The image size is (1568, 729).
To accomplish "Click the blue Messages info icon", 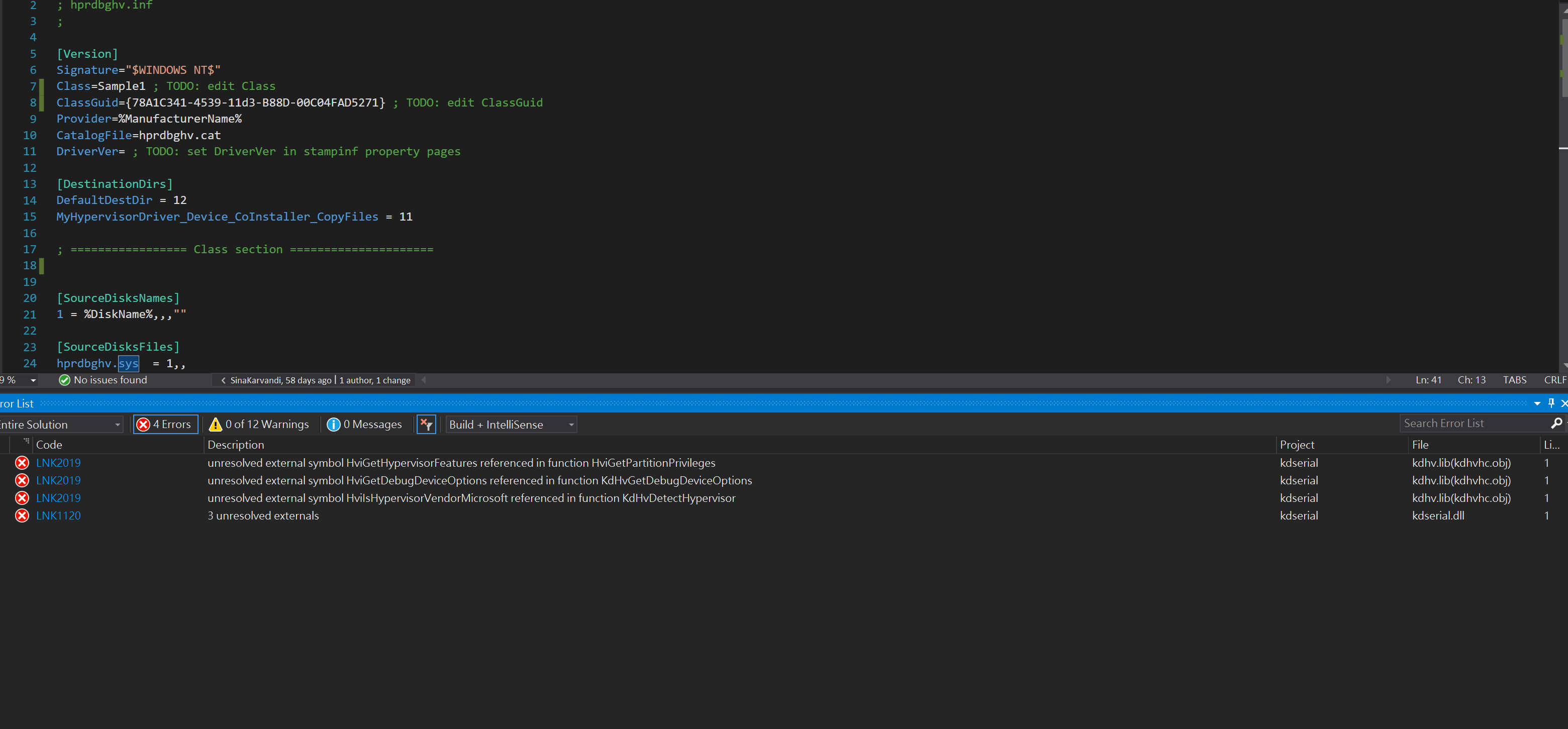I will [334, 424].
